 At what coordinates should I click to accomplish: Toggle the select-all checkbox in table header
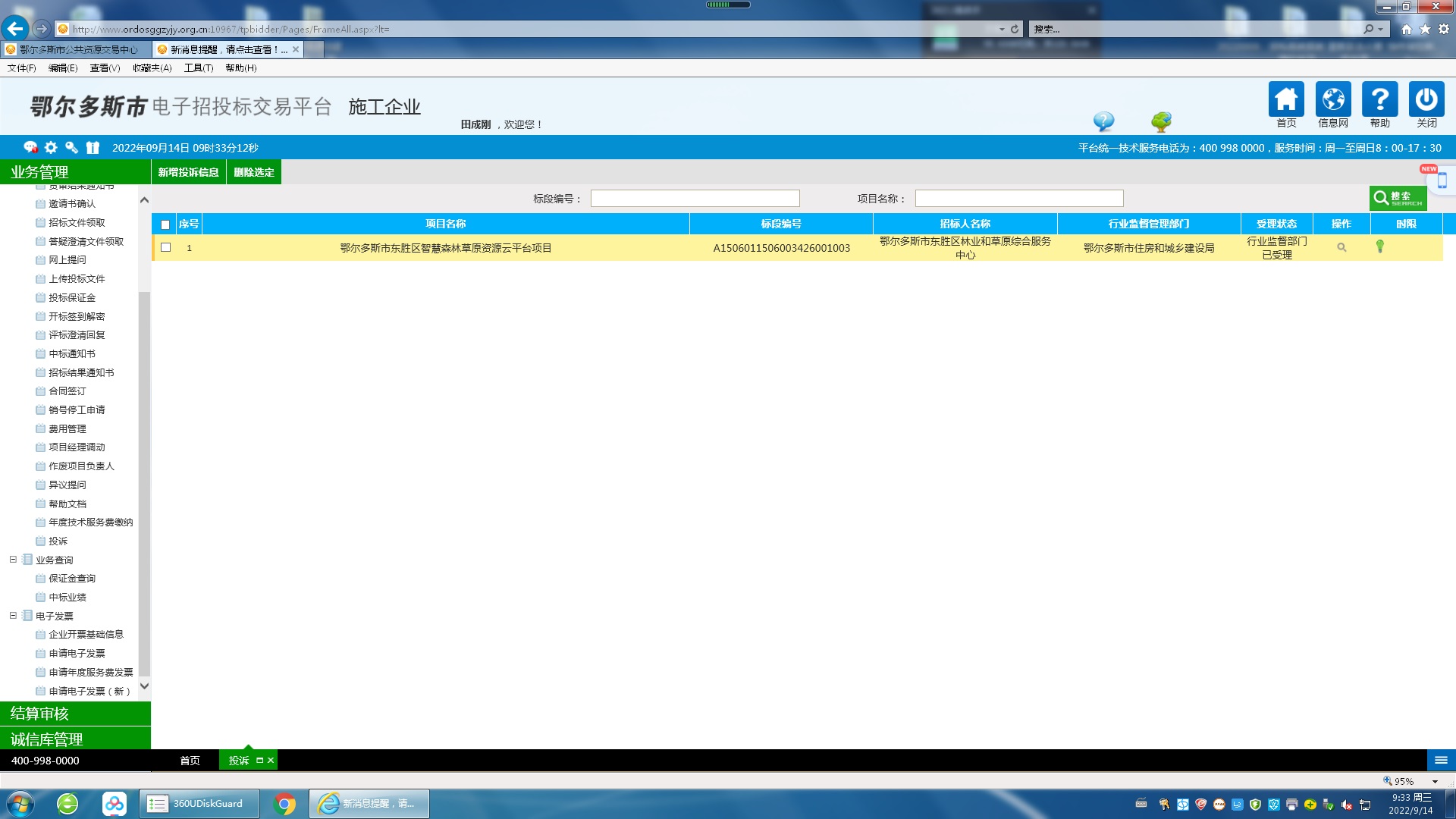165,224
